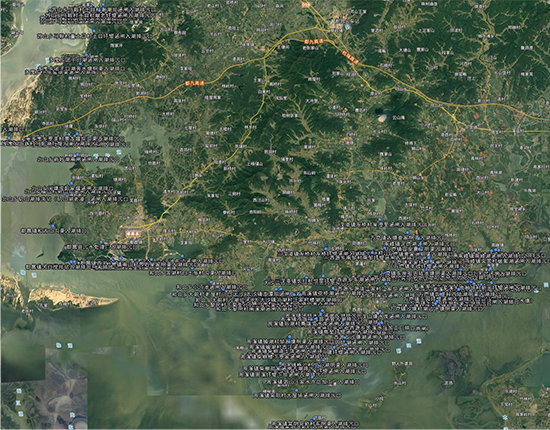Click the 都九高速 highway shield on the western road stretch
This screenshot has width=550, height=430.
click(195, 83)
